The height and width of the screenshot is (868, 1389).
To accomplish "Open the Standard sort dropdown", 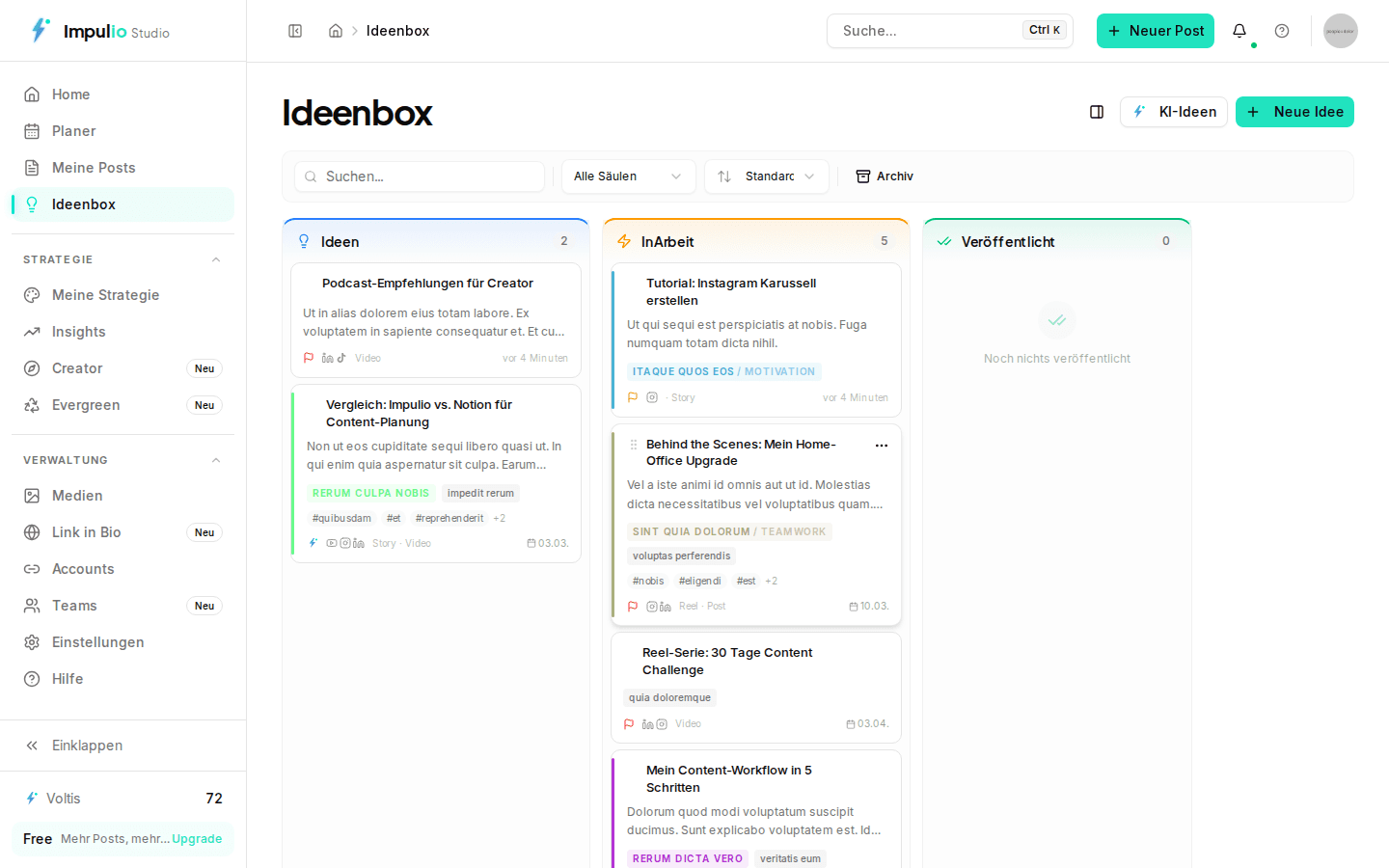I will (x=767, y=176).
